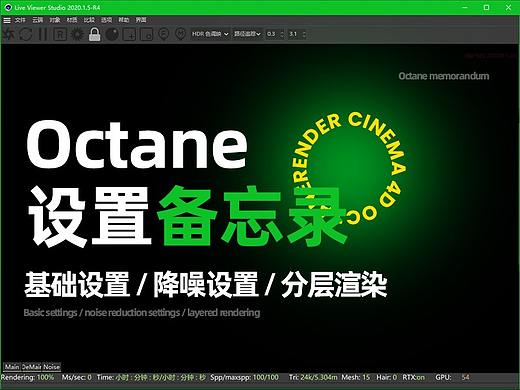Switch to the Noise tab
The height and width of the screenshot is (390, 520).
tap(52, 367)
